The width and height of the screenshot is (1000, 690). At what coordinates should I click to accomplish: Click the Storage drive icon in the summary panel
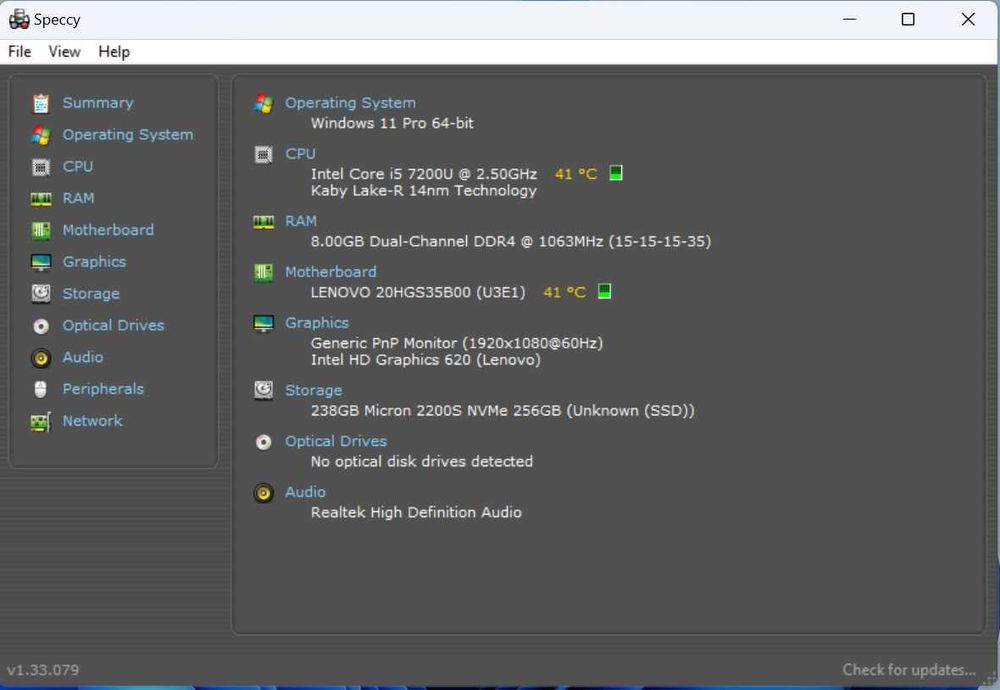click(x=263, y=390)
